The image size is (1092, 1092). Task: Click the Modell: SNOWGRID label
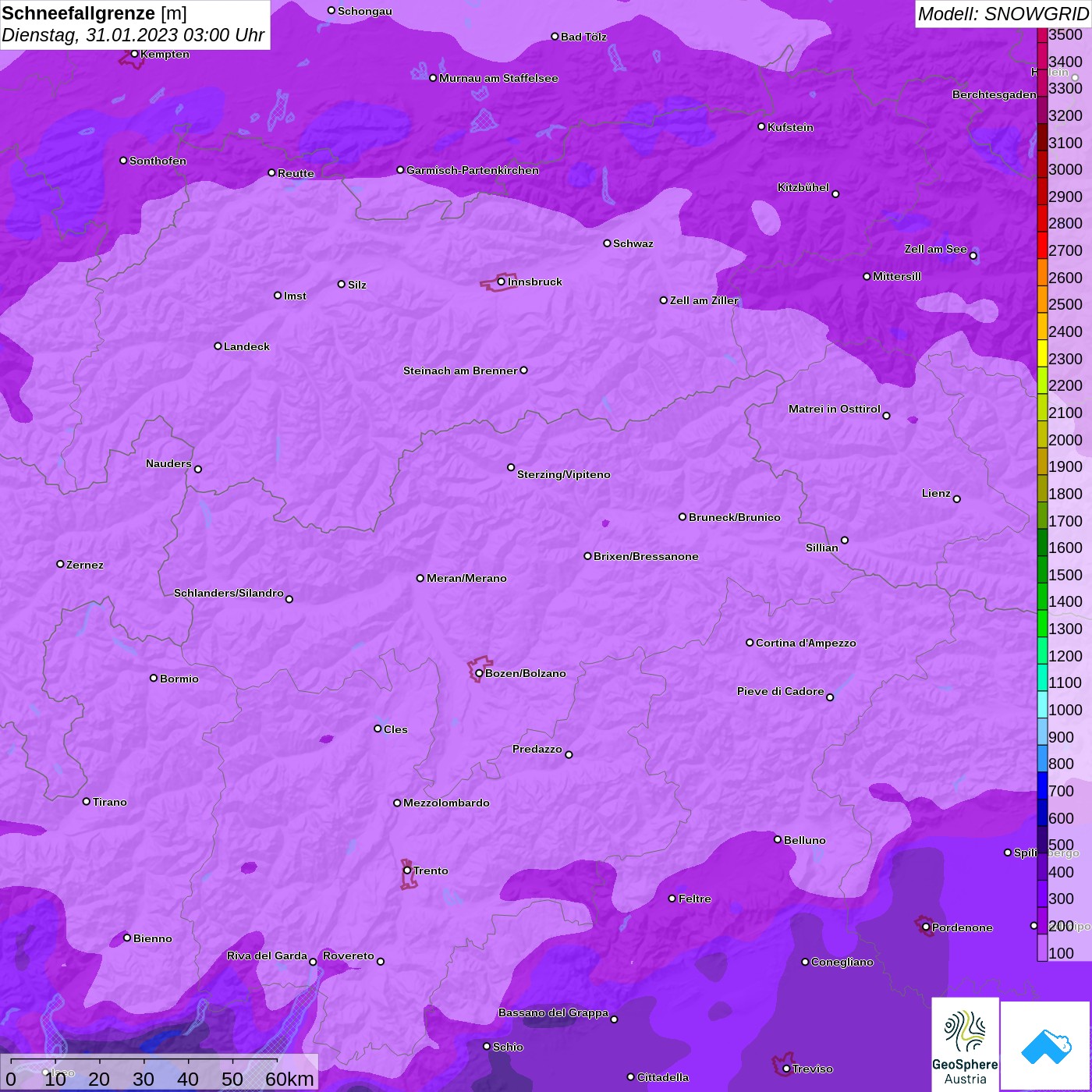(1002, 13)
